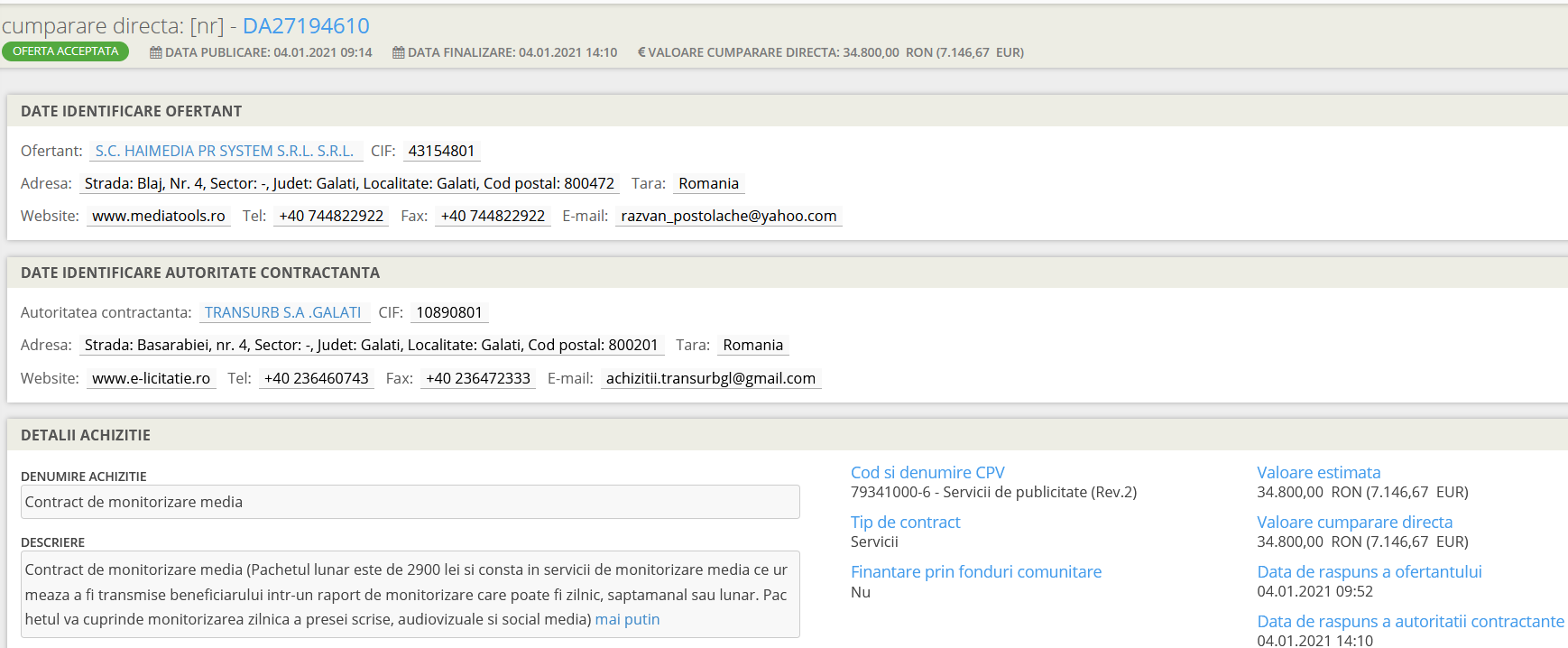Click offerer address Strada: Blaj, Nr. 4

click(349, 183)
